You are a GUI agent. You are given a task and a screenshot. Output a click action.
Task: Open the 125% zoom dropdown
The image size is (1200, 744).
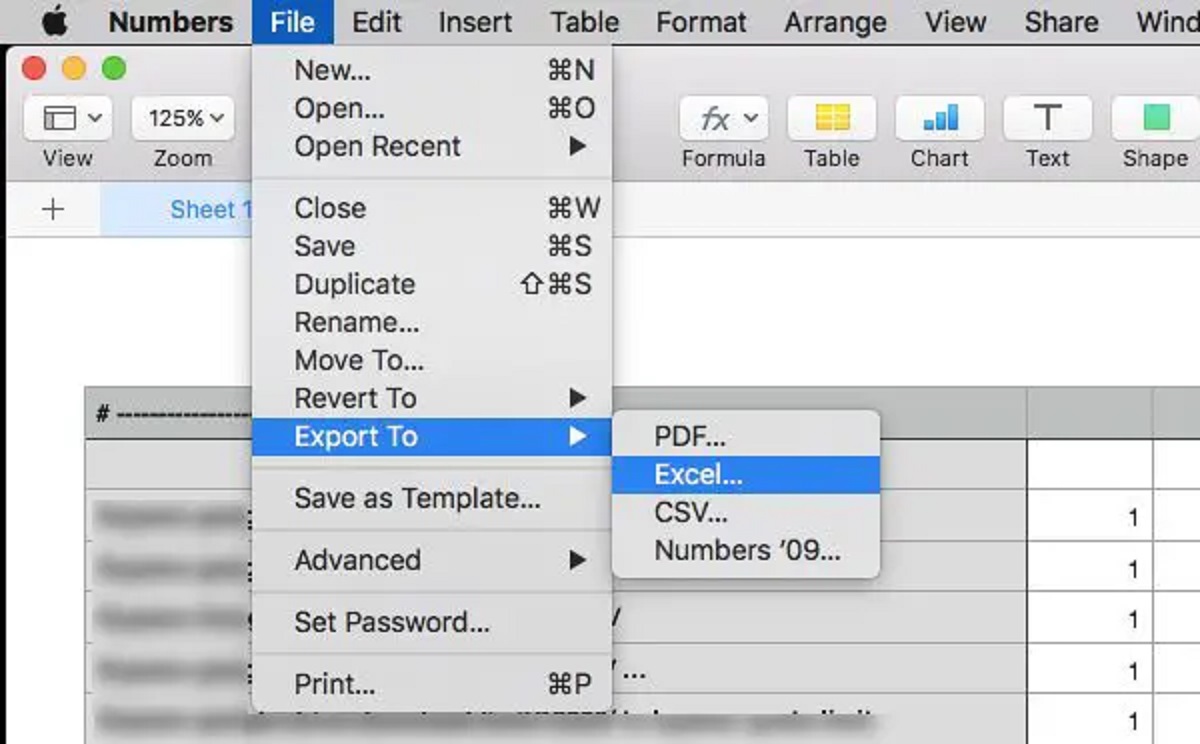click(183, 119)
